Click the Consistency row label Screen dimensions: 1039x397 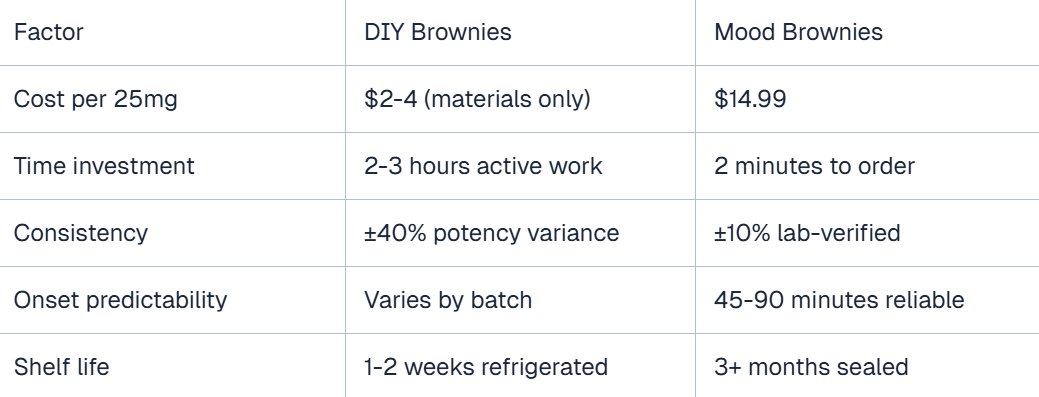coord(80,233)
